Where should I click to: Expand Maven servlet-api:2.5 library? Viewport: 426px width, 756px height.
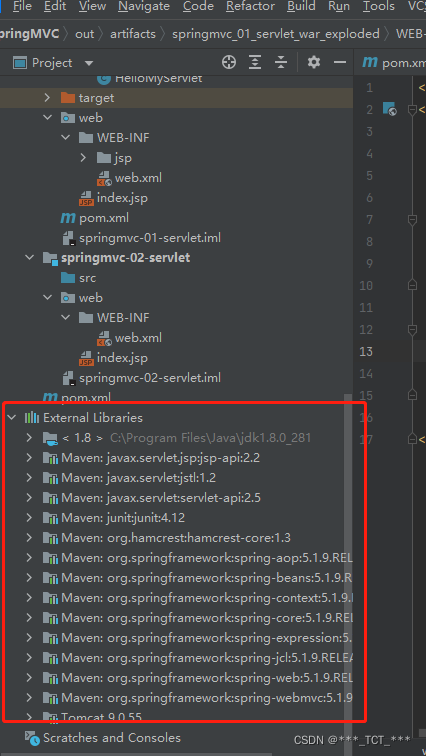[x=30, y=498]
